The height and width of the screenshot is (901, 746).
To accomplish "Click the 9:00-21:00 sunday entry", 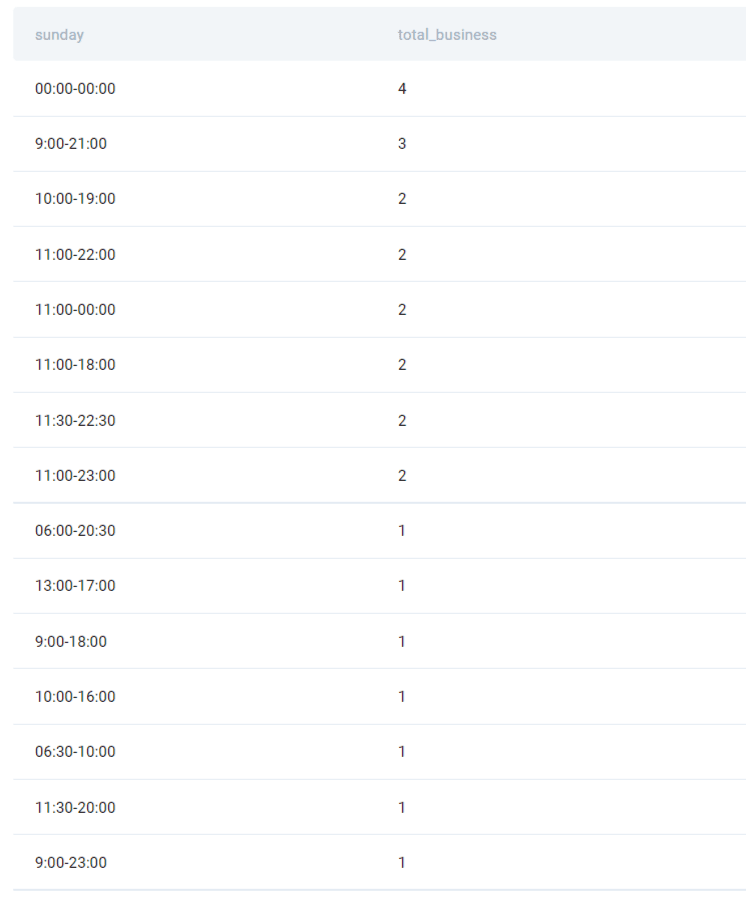I will pos(71,144).
